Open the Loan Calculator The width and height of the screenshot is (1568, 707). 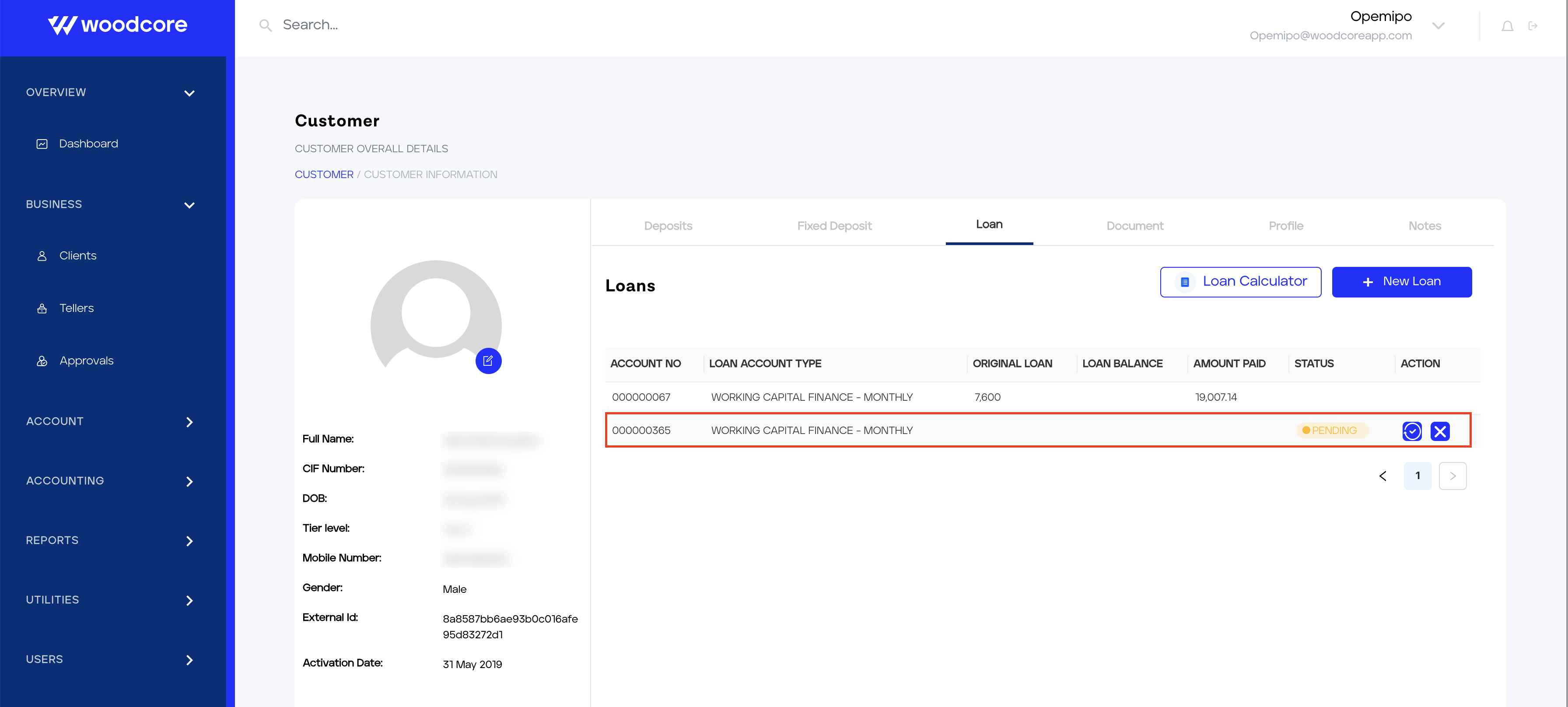[x=1240, y=282]
